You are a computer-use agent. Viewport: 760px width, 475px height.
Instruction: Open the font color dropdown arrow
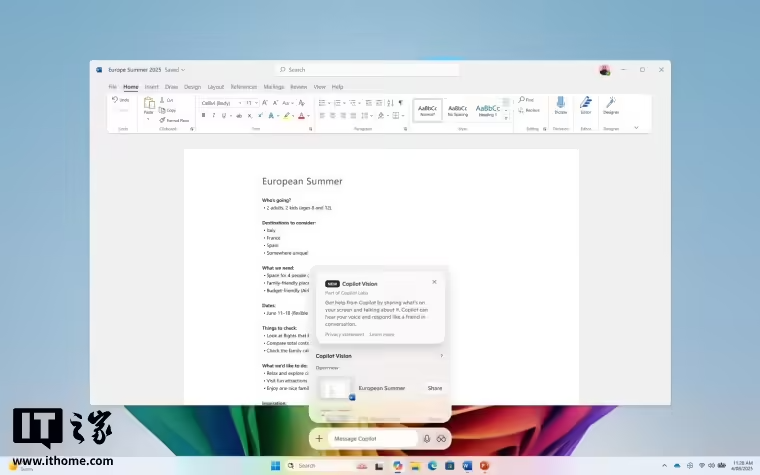coord(308,116)
